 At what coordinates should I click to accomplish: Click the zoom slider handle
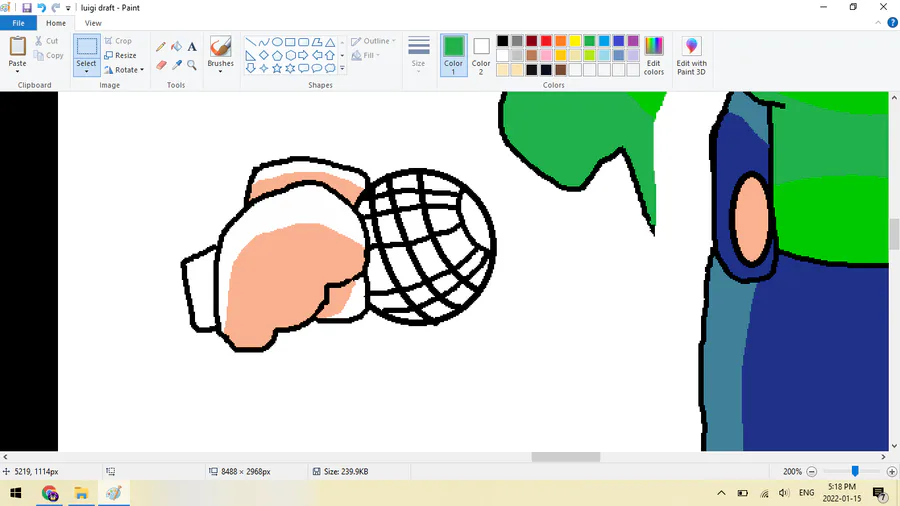pos(855,471)
